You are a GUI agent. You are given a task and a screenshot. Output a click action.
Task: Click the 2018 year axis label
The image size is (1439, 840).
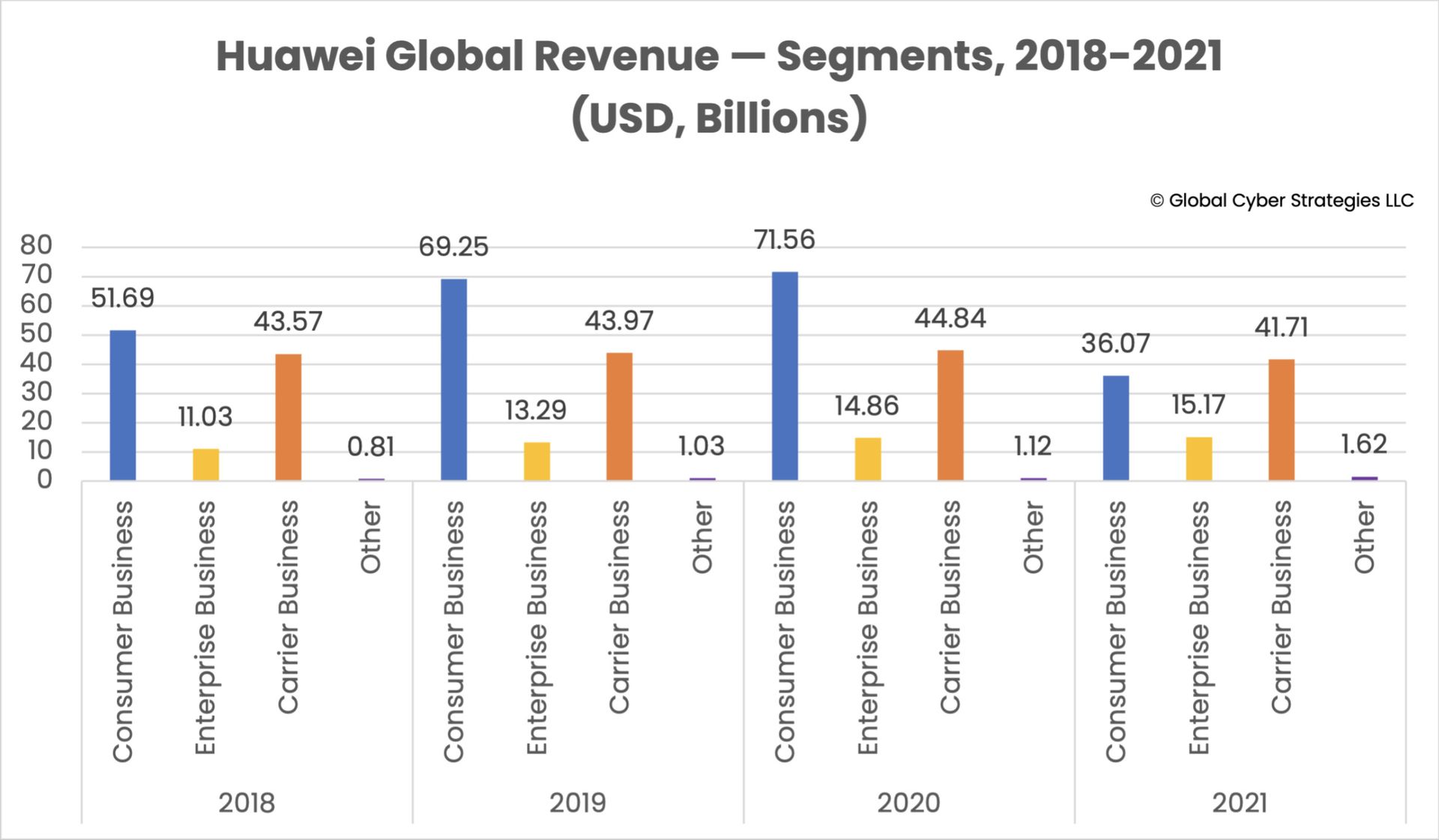pos(247,803)
